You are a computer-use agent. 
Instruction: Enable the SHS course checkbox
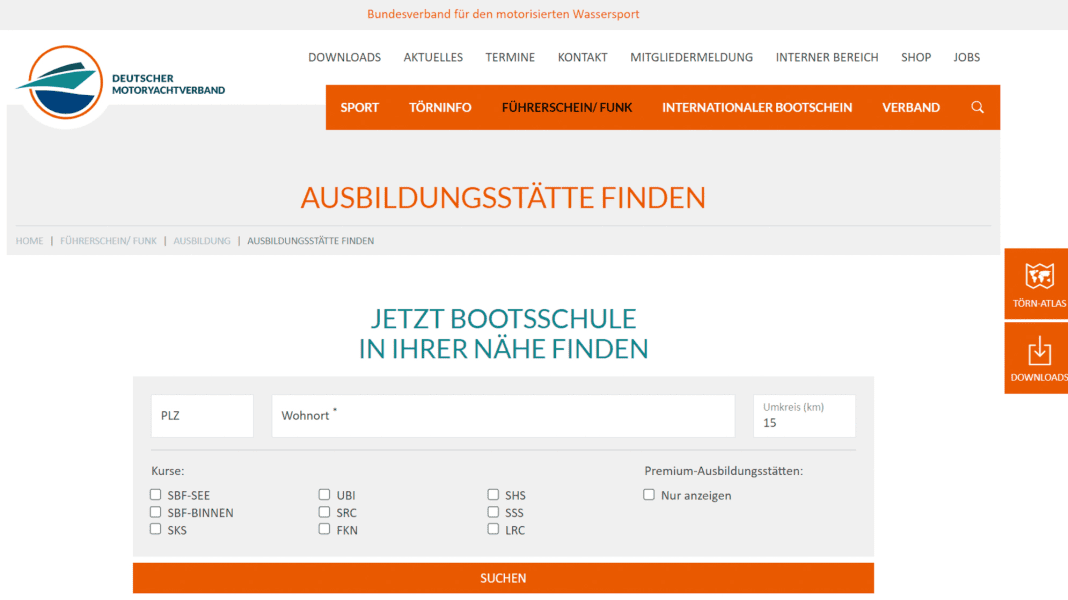(x=493, y=494)
